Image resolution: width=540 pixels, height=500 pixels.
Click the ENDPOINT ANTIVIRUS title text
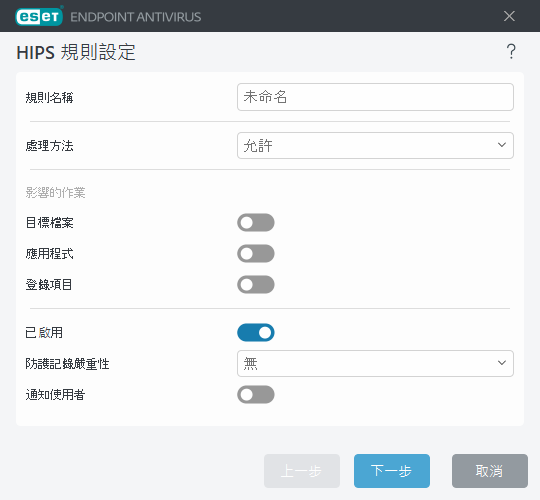coord(136,17)
